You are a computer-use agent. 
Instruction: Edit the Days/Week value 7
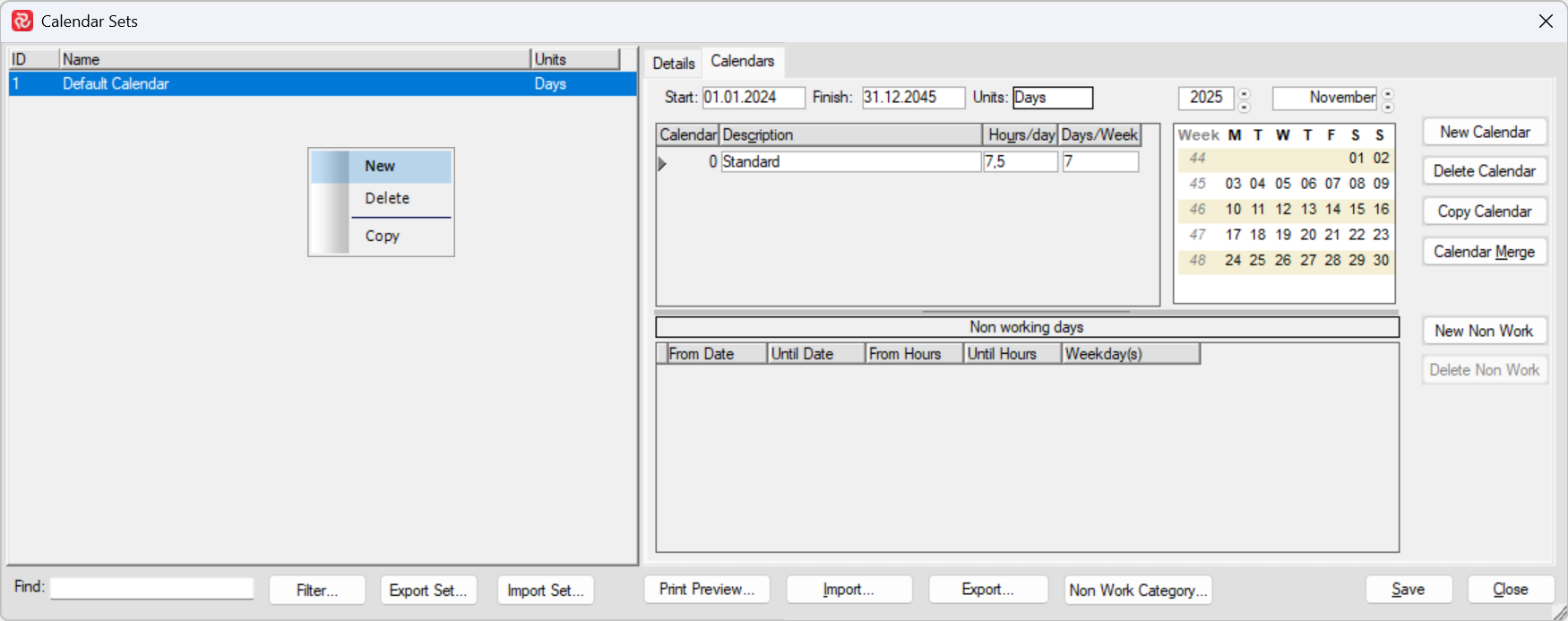coord(1100,161)
